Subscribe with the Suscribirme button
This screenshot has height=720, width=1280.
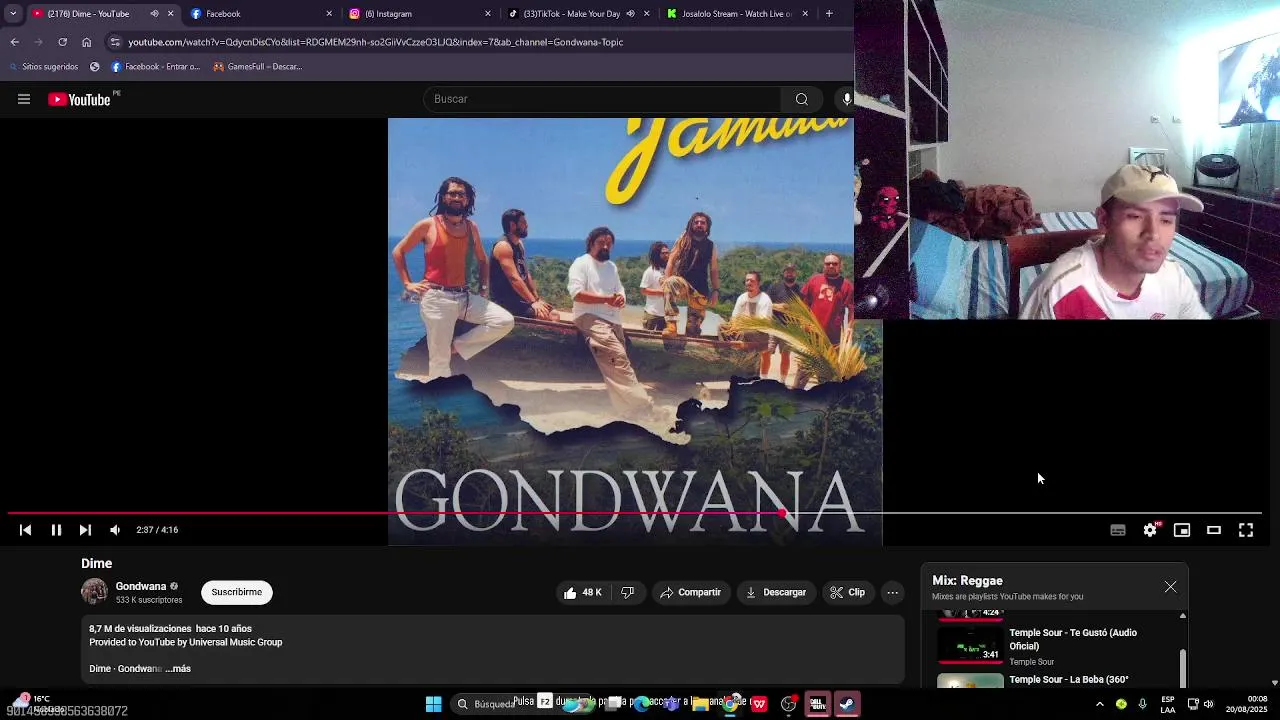point(237,592)
